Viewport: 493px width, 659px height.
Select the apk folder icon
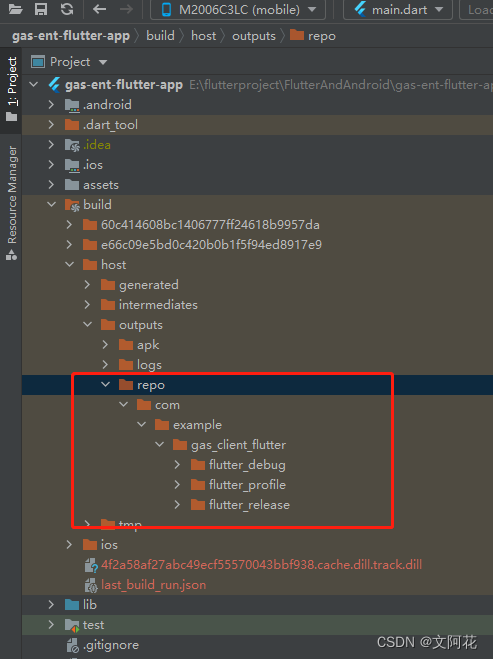pyautogui.click(x=126, y=345)
